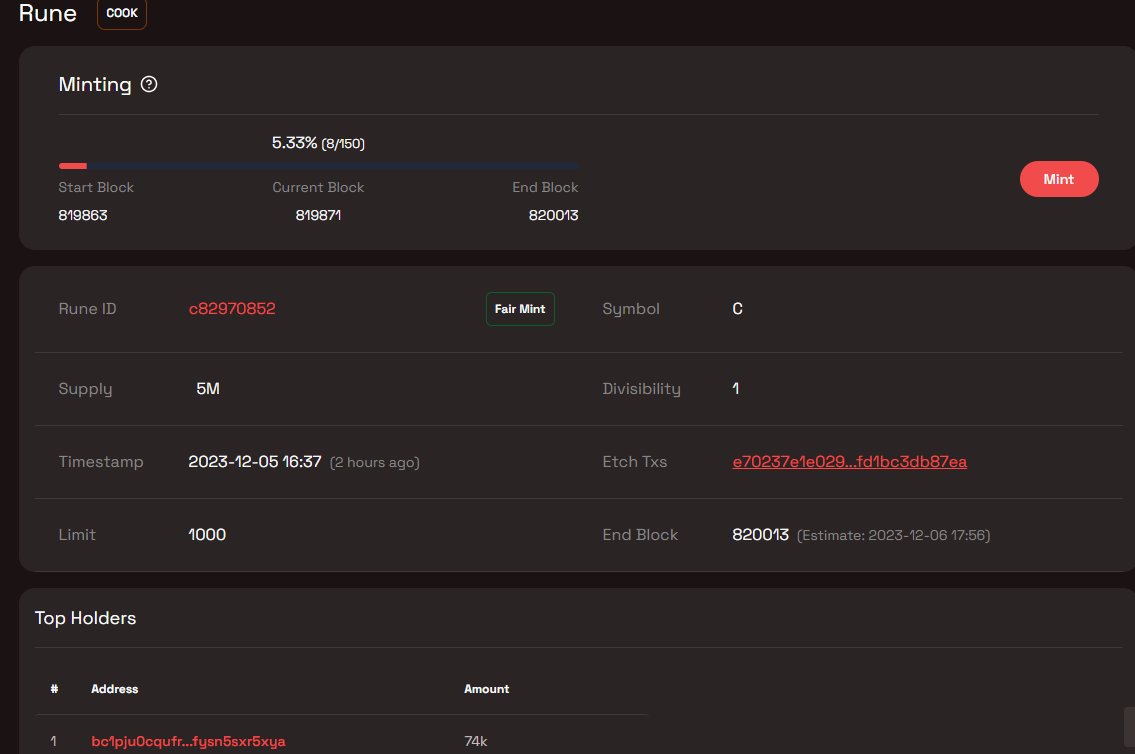Click the Rune page title
The height and width of the screenshot is (754, 1135).
click(x=47, y=13)
